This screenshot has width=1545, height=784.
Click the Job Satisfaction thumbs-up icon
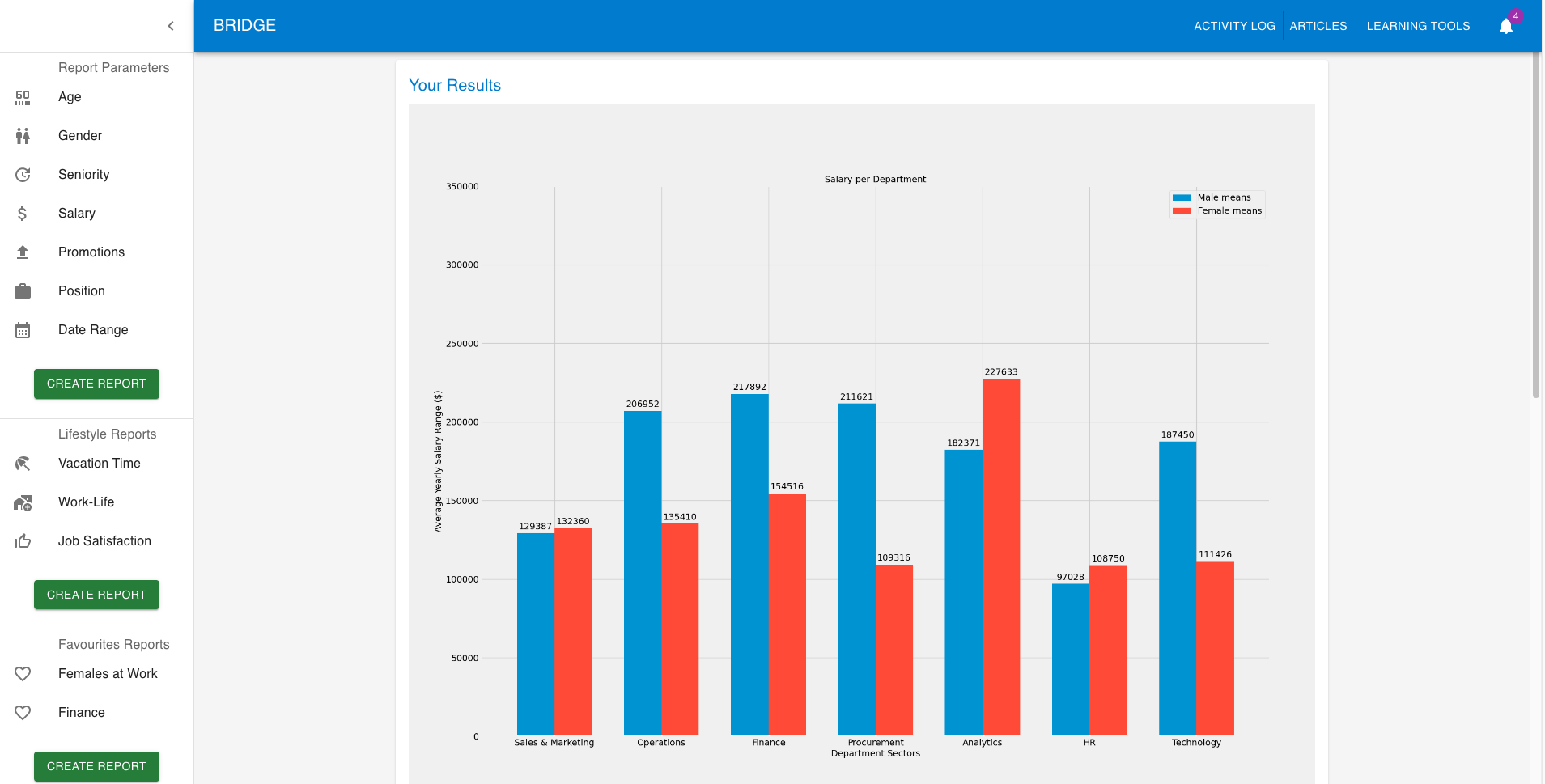pyautogui.click(x=23, y=541)
